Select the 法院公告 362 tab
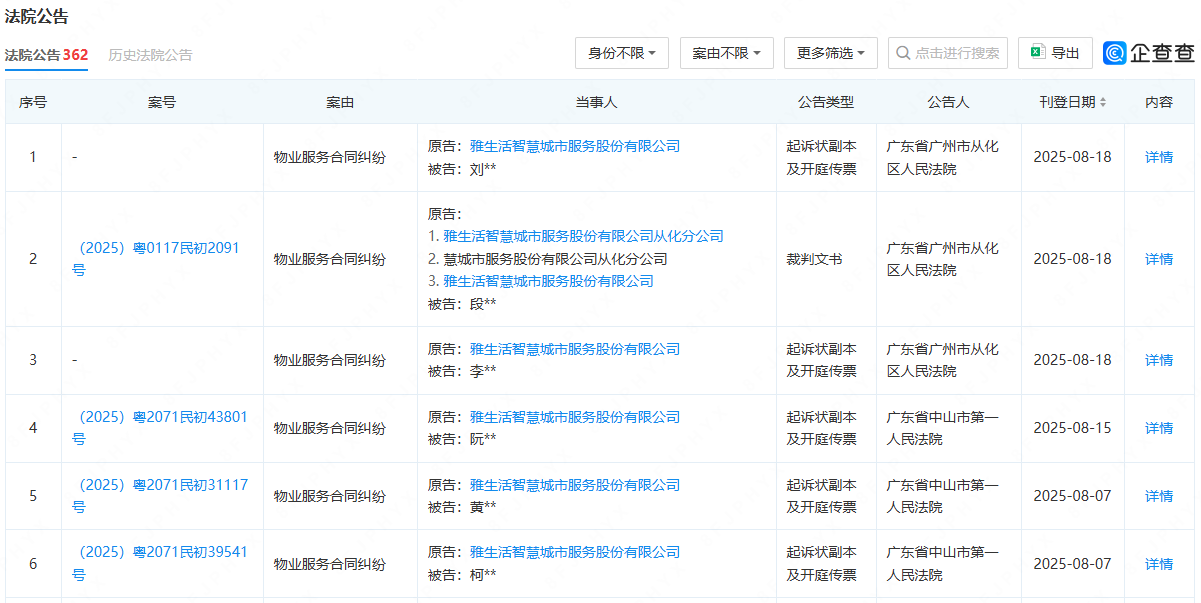Viewport: 1201px width, 603px height. 46,55
